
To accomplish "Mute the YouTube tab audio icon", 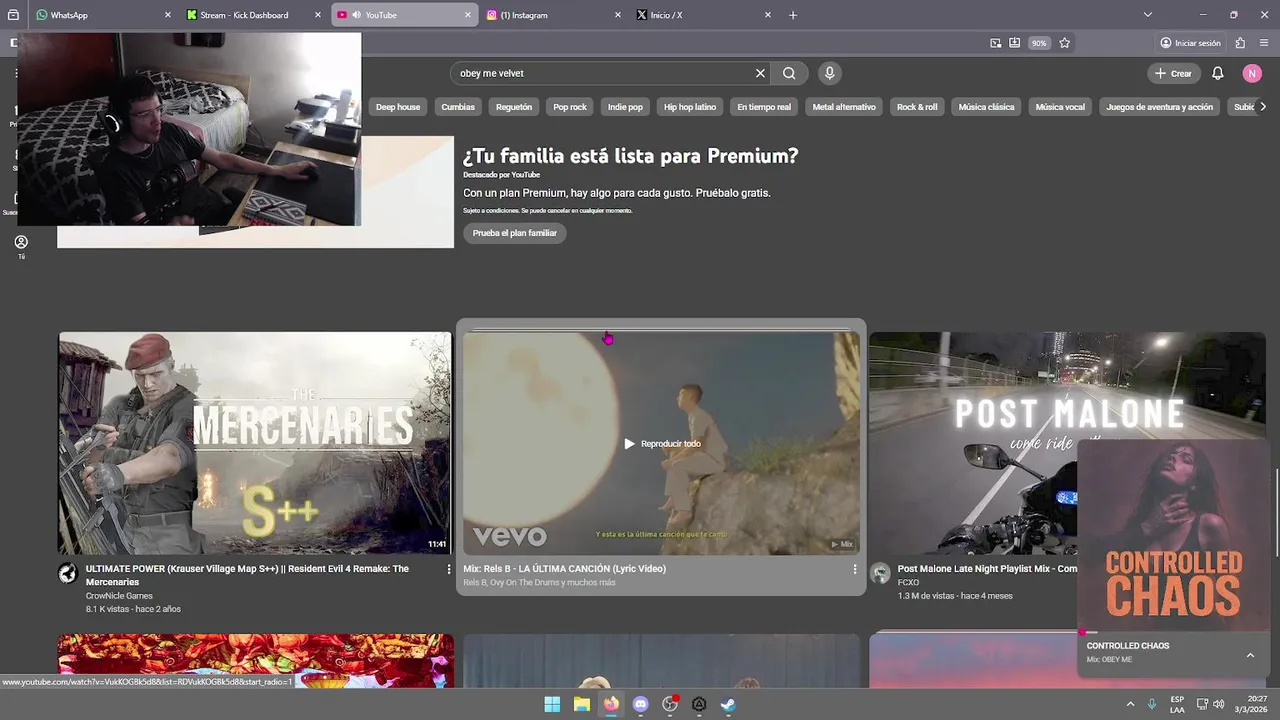I will (357, 15).
